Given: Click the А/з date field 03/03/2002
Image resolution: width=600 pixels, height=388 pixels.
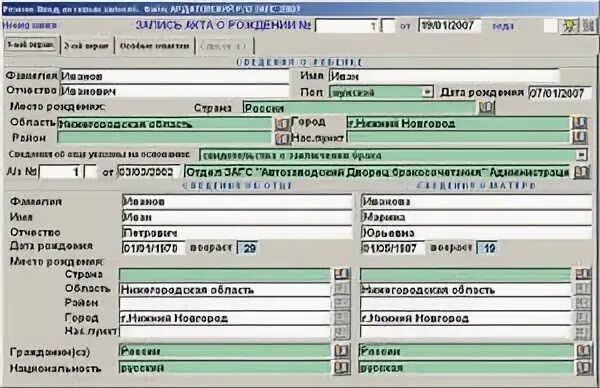Looking at the screenshot, I should click(149, 172).
